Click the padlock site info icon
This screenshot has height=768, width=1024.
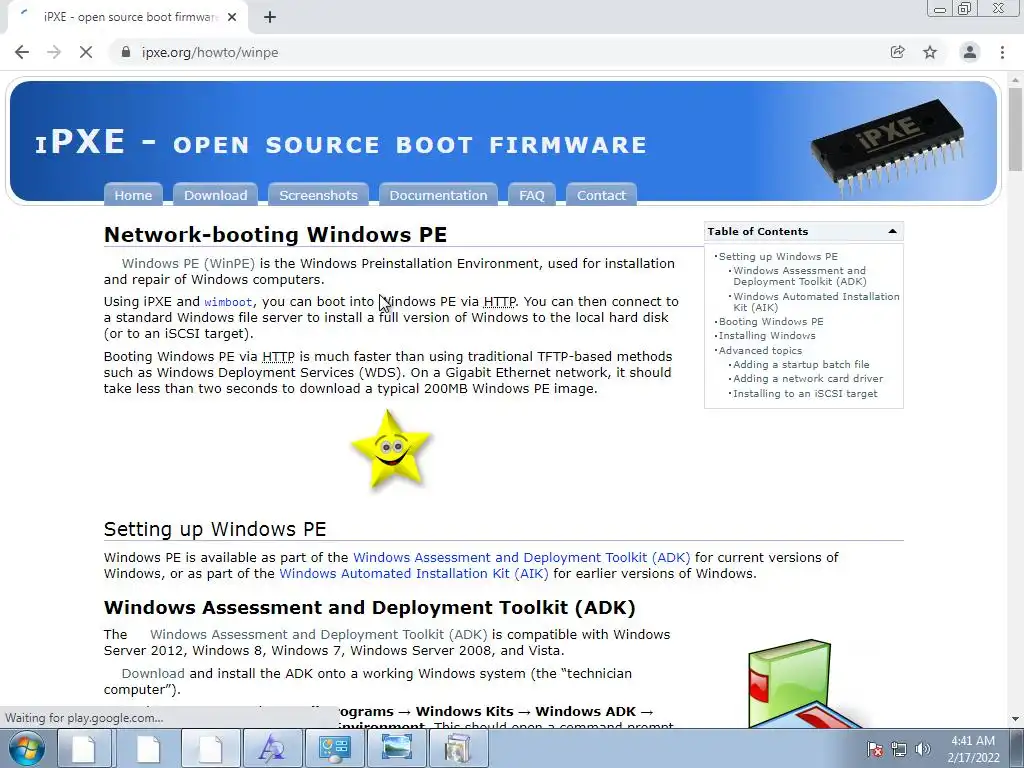(126, 52)
